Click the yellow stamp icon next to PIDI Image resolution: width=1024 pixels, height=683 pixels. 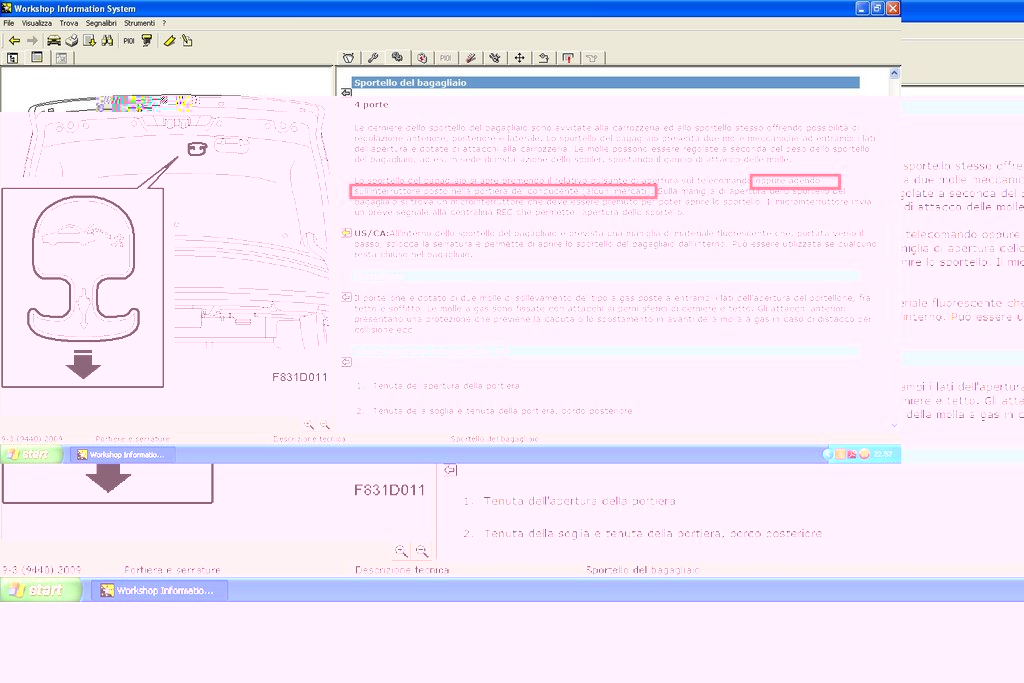click(x=147, y=40)
